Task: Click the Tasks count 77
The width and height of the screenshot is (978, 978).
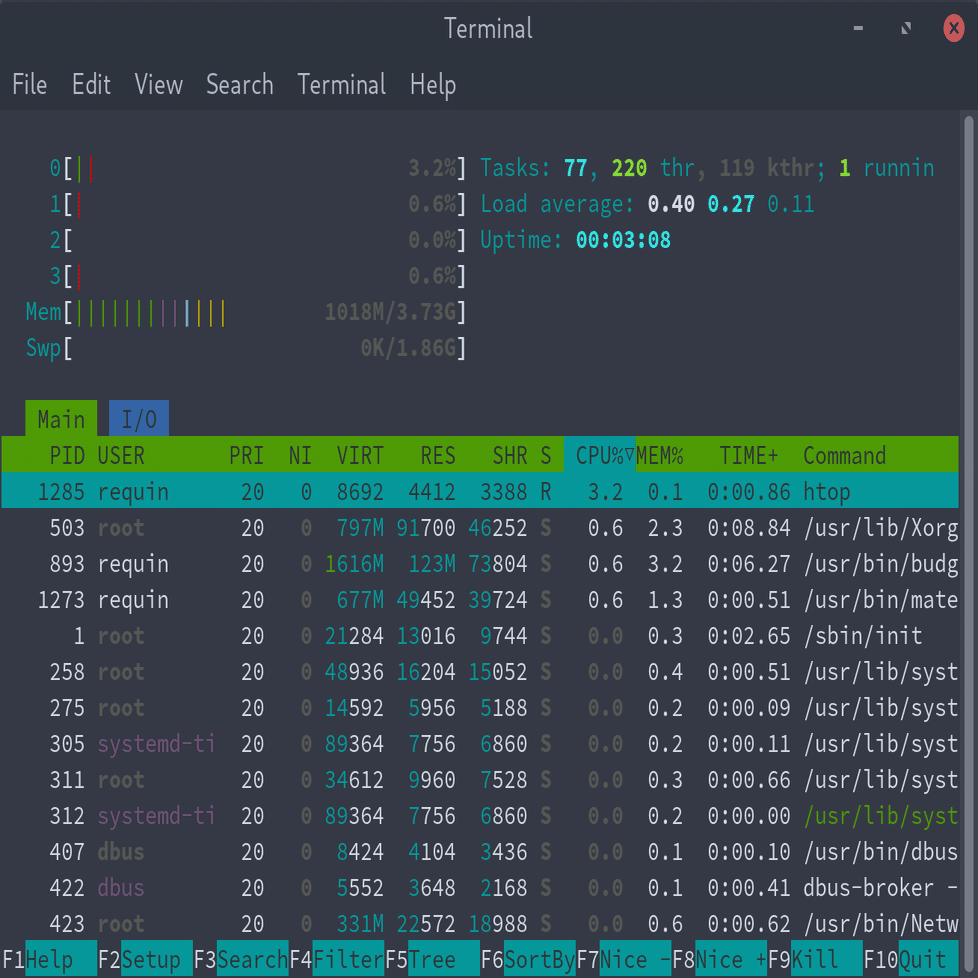Action: coord(575,168)
